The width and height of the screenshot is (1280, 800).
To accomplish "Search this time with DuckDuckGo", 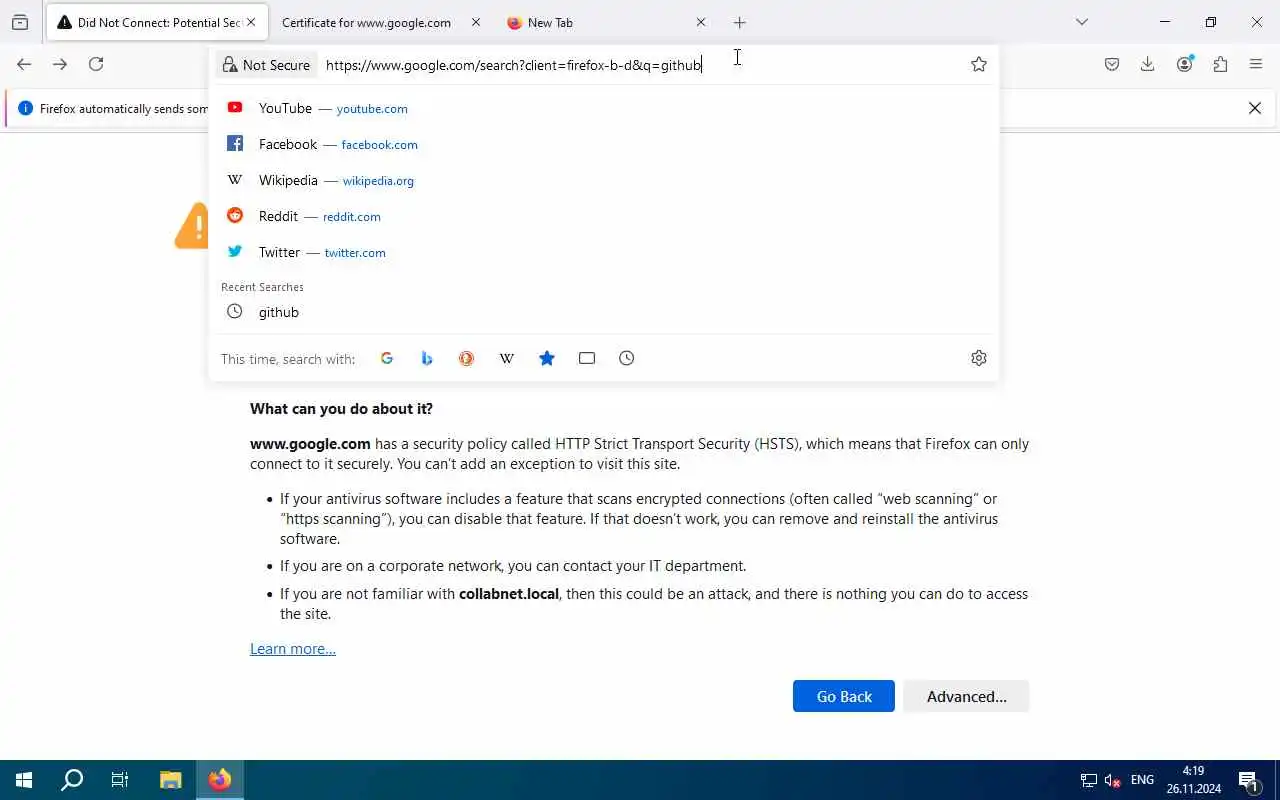I will coord(467,358).
